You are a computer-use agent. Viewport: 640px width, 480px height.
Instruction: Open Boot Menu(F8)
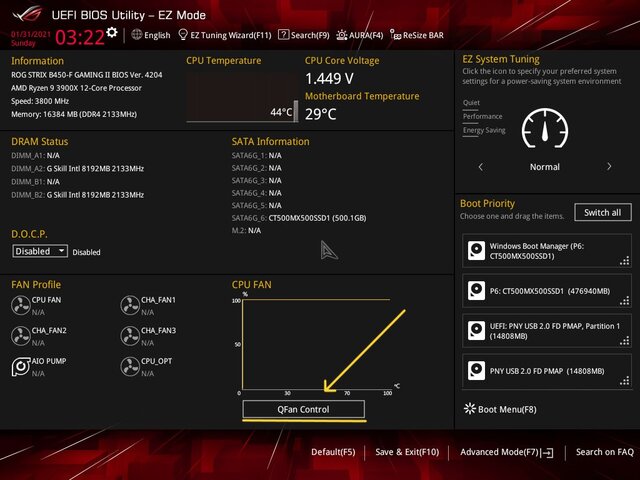point(500,409)
